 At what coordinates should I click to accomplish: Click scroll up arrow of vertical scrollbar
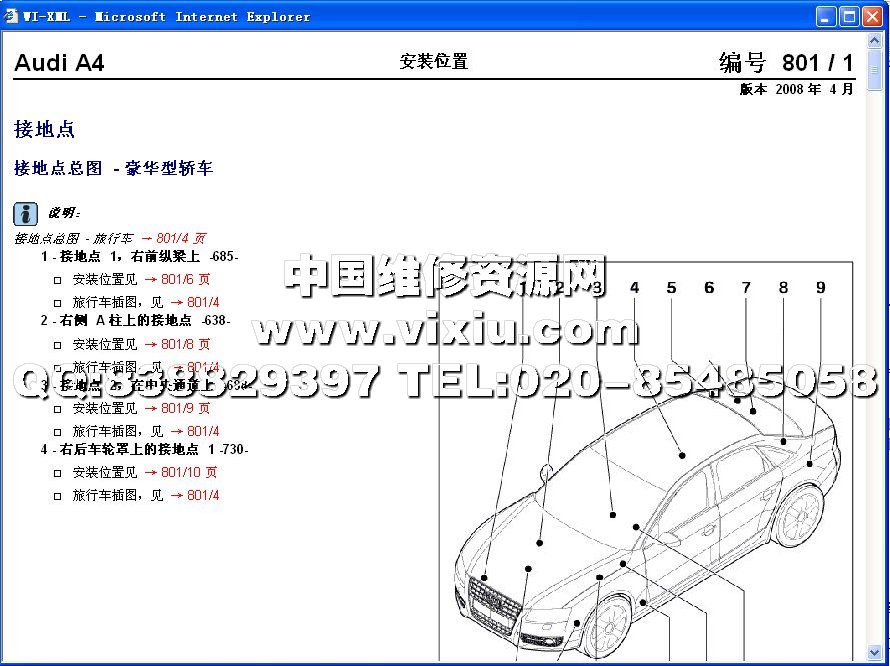click(x=874, y=40)
